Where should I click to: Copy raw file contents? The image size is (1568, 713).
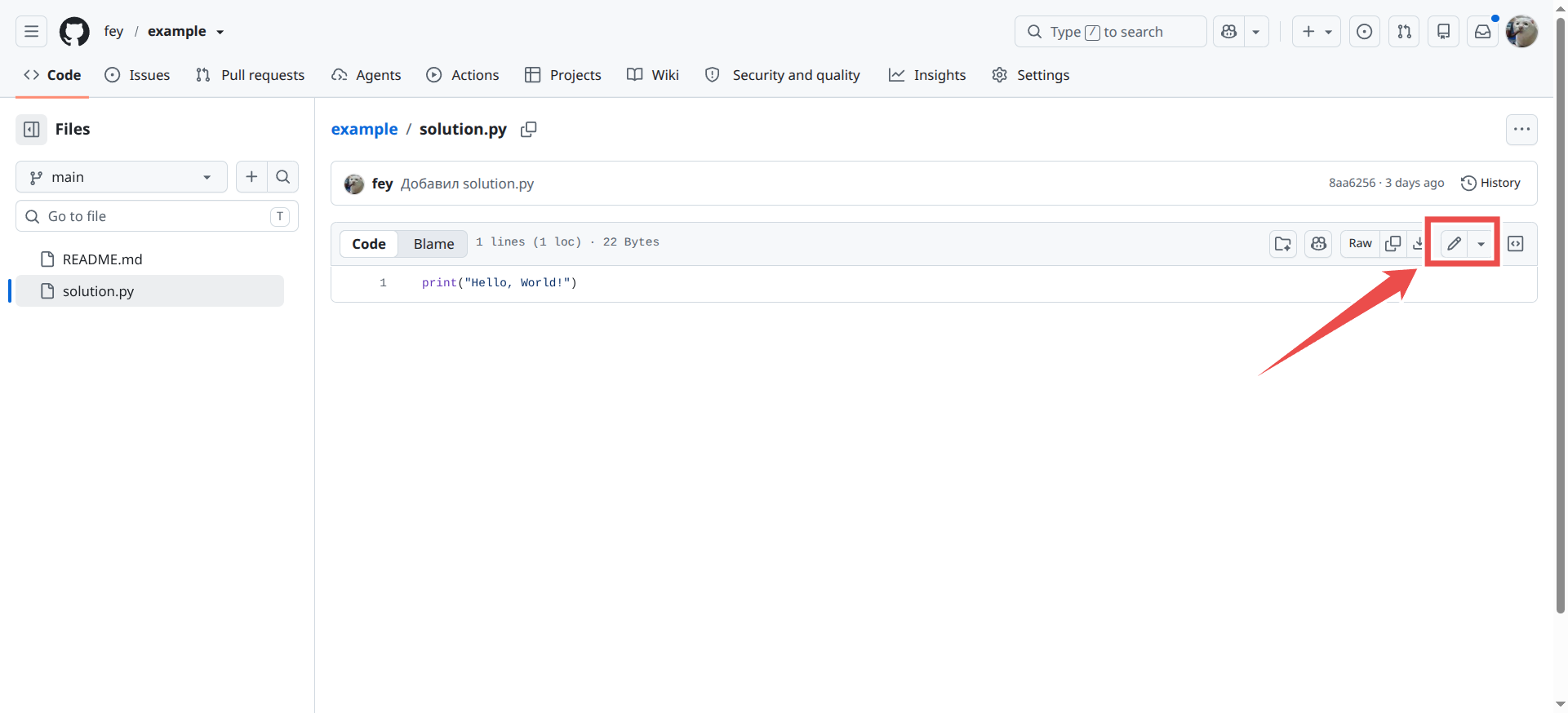pos(1393,244)
